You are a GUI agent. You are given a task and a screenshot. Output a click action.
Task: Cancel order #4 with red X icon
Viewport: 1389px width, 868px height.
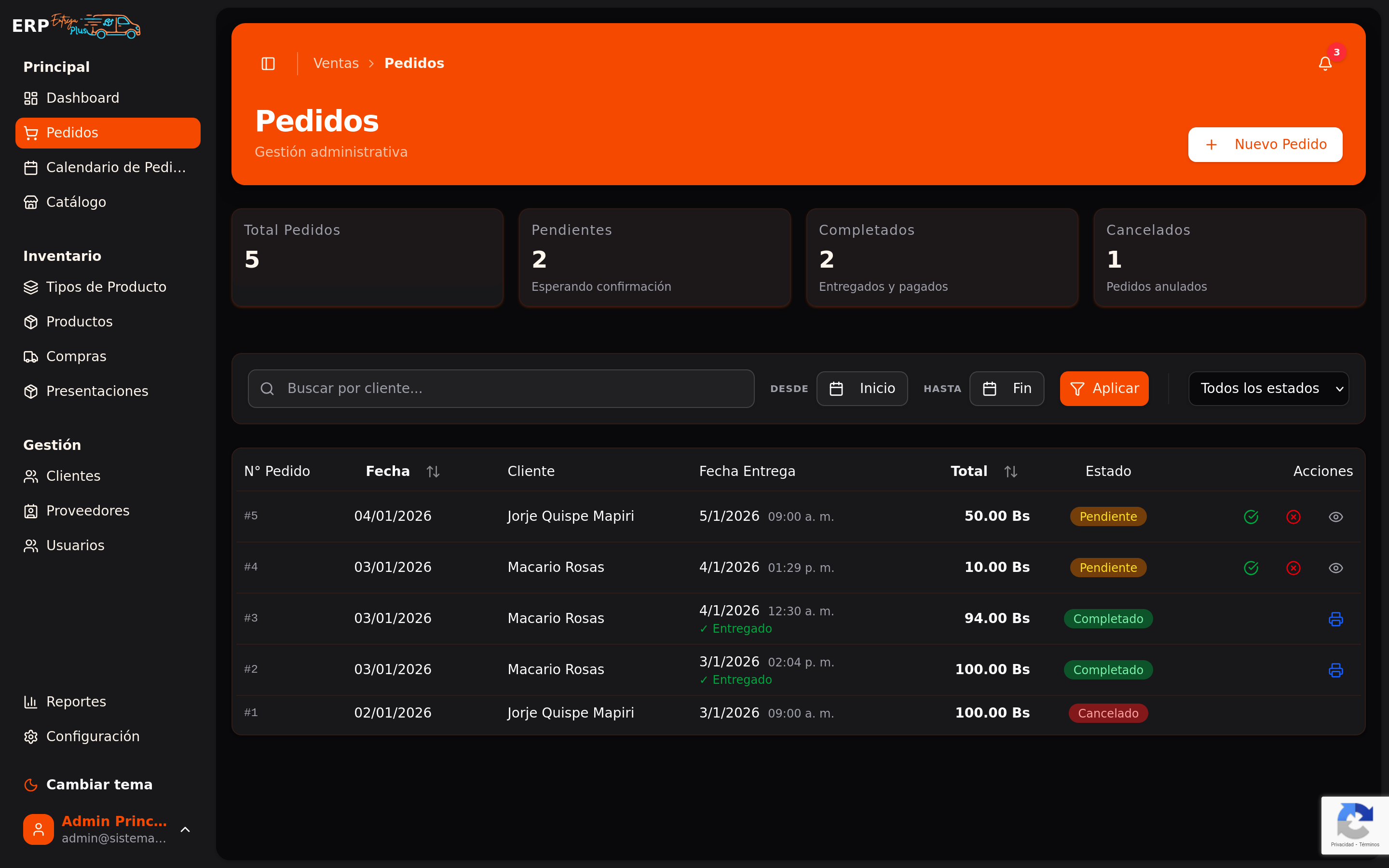pyautogui.click(x=1293, y=568)
